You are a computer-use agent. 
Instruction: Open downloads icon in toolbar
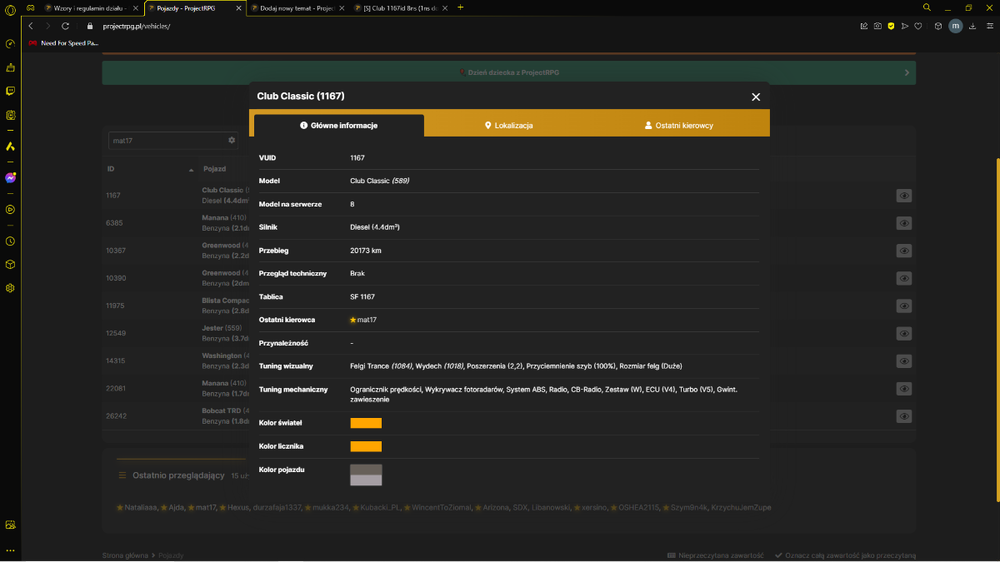click(973, 26)
